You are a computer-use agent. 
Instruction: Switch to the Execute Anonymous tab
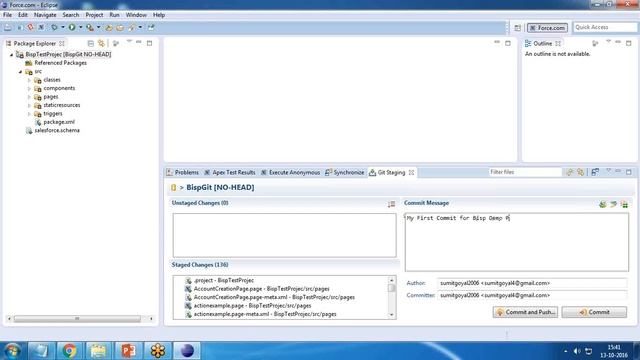point(290,173)
